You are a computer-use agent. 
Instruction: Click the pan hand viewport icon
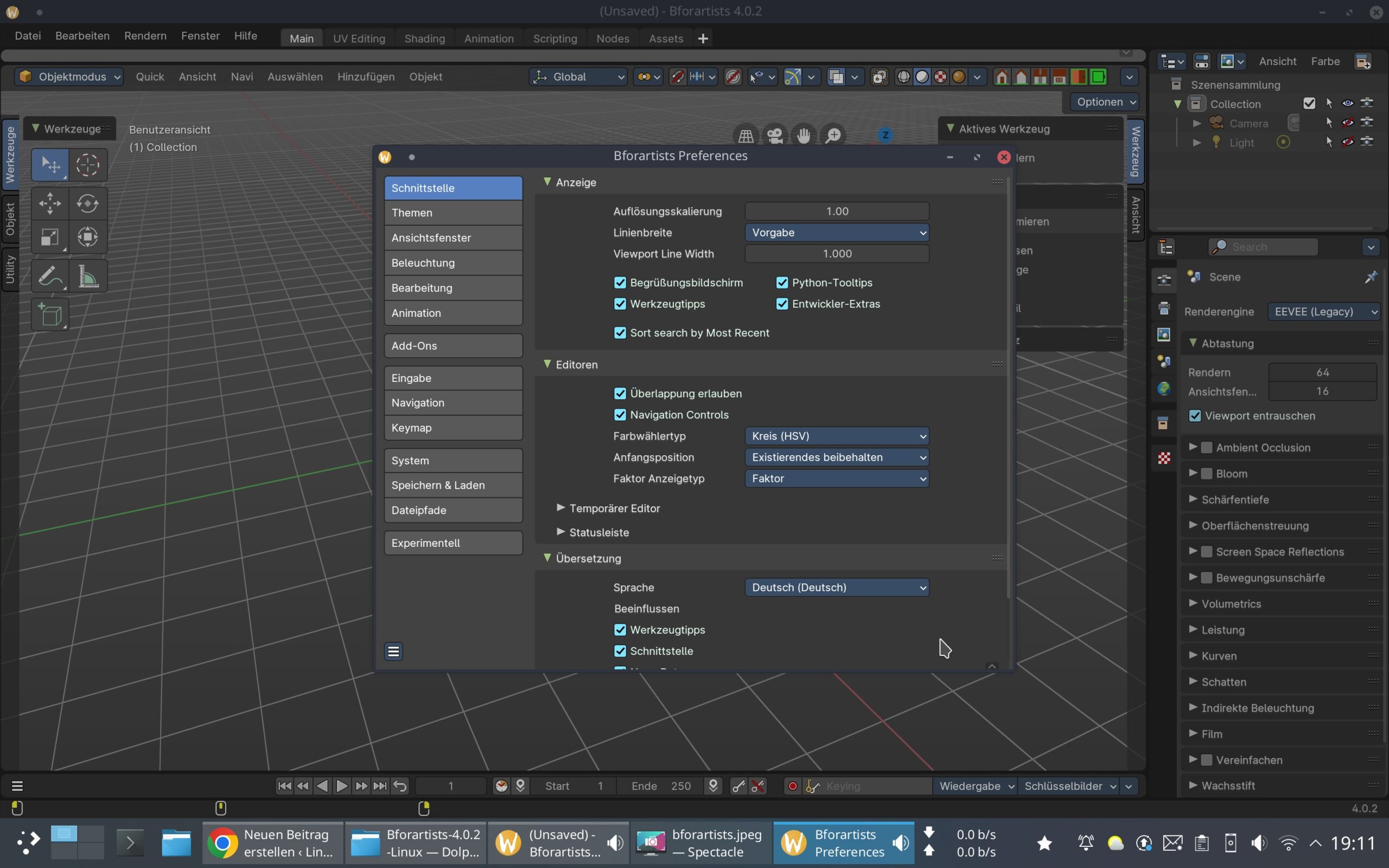click(x=804, y=136)
